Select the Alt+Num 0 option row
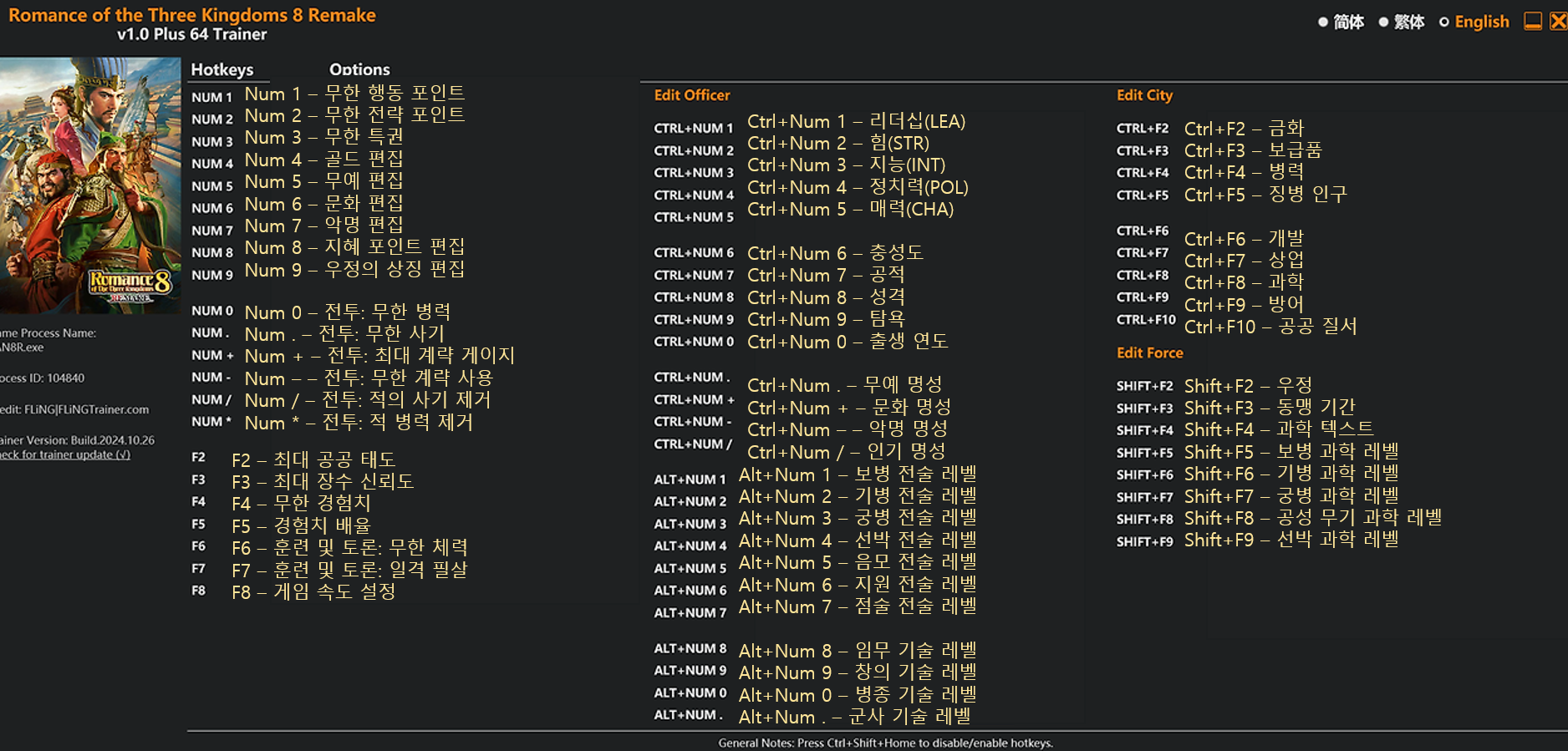The height and width of the screenshot is (751, 1568). [858, 695]
